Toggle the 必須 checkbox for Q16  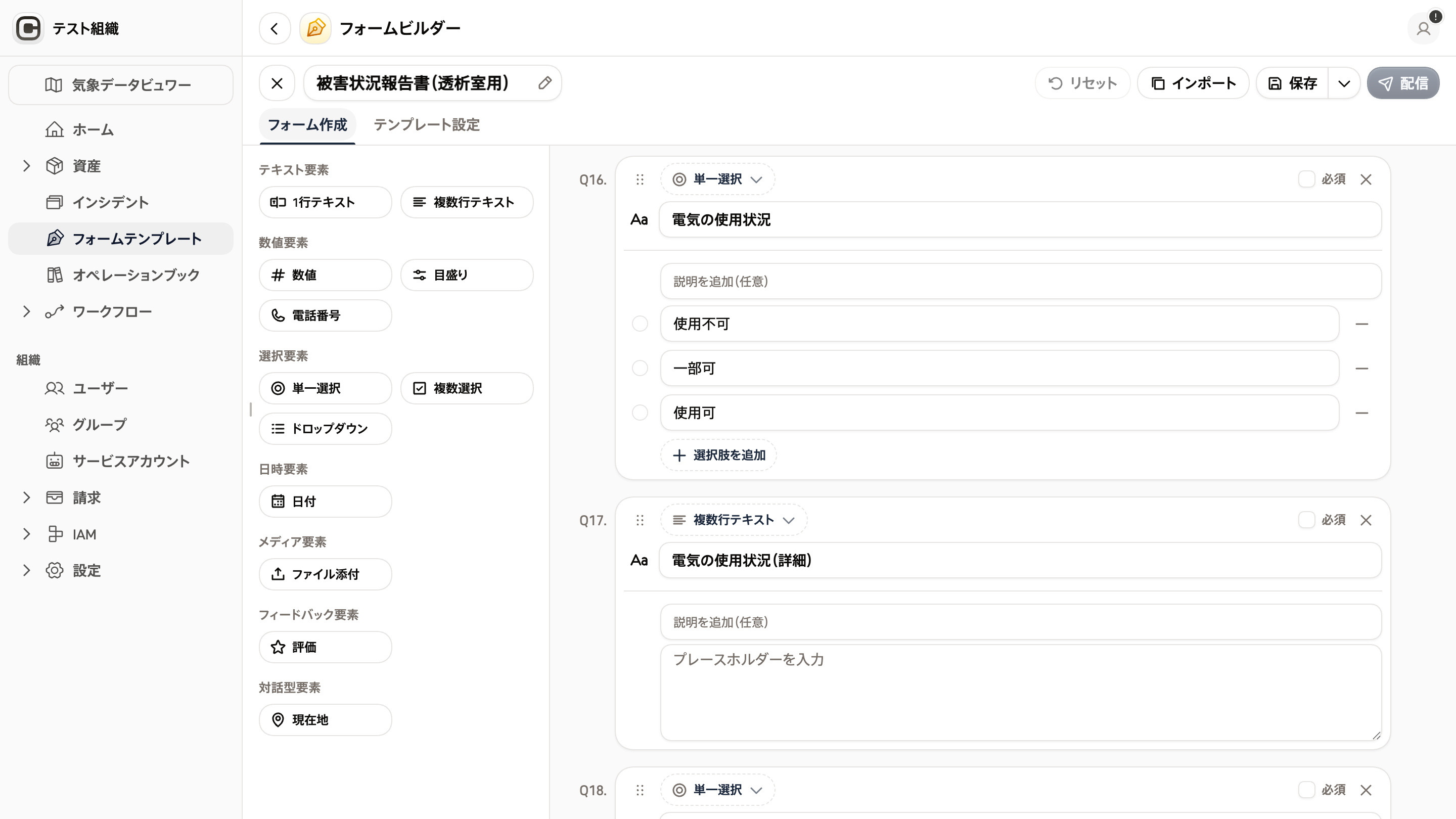(x=1306, y=179)
